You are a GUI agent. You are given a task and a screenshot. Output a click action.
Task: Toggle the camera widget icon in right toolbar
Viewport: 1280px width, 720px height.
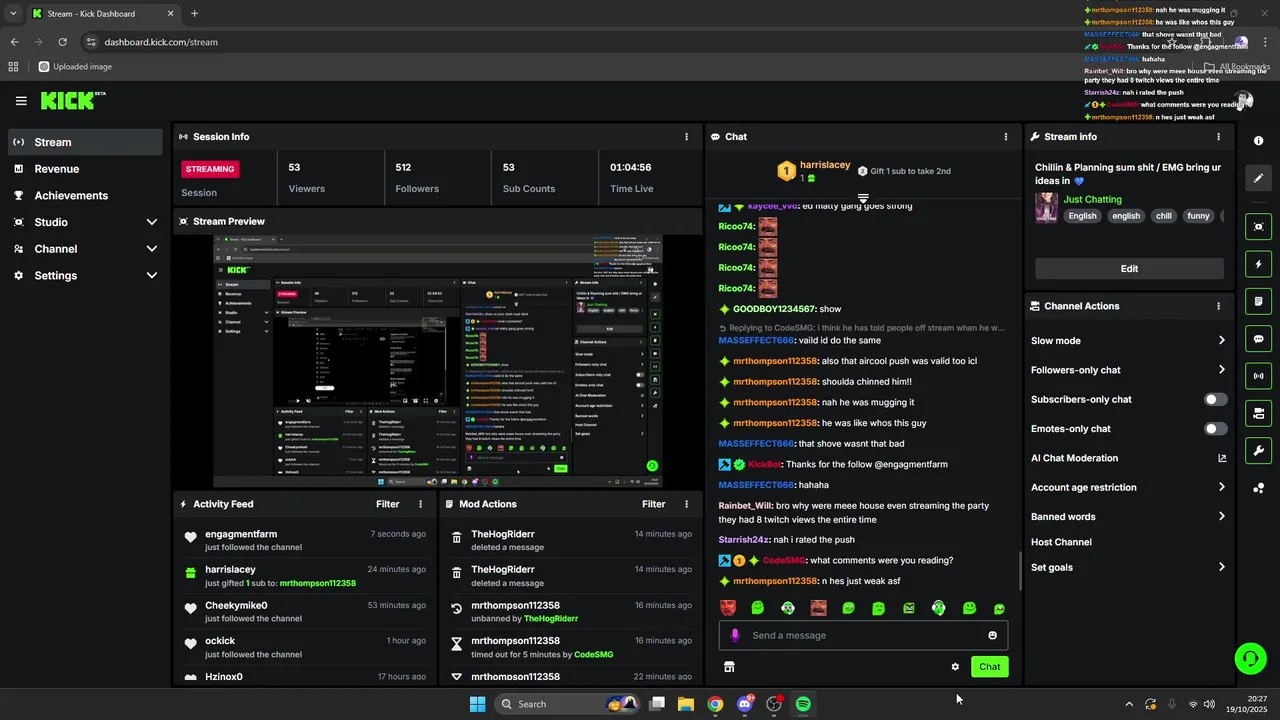click(x=1258, y=413)
